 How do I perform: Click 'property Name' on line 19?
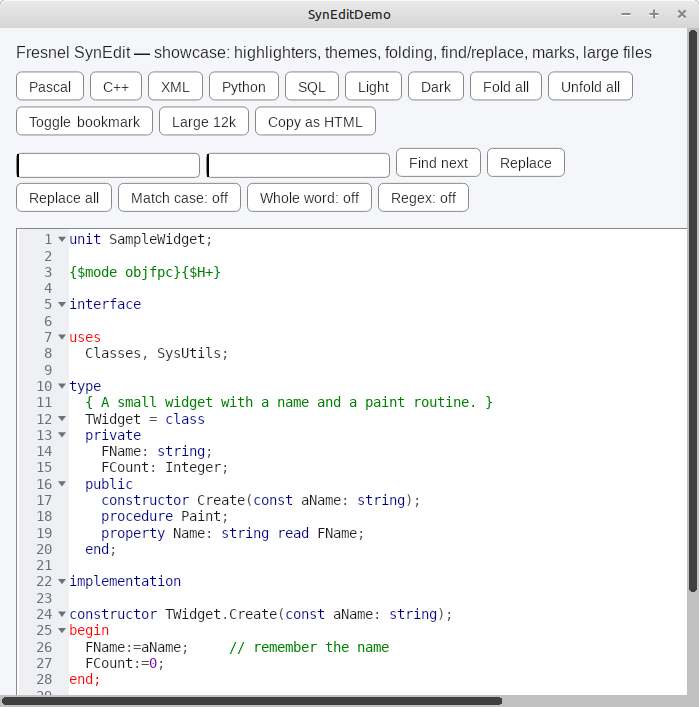(152, 533)
